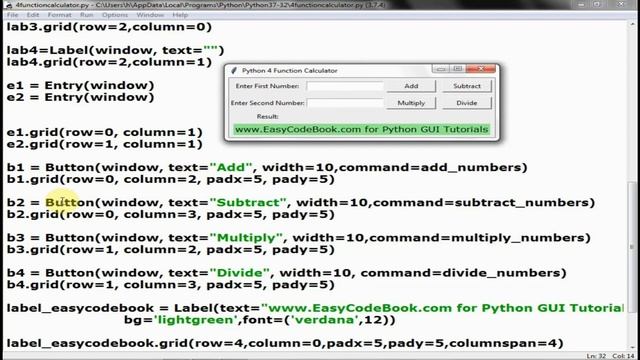Click the b2.grid(row=0, column=3...) line

(171, 214)
